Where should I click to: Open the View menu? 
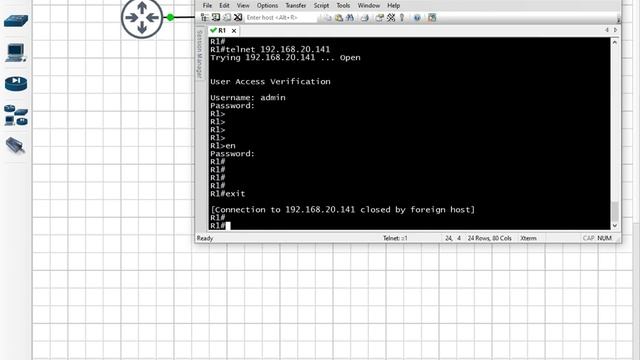tap(243, 5)
